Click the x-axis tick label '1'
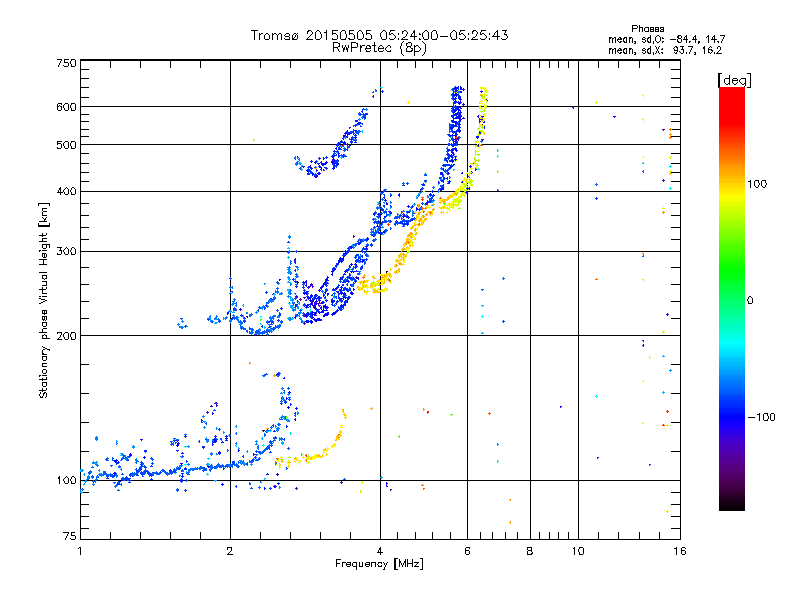Image resolution: width=800 pixels, height=600 pixels. point(80,551)
